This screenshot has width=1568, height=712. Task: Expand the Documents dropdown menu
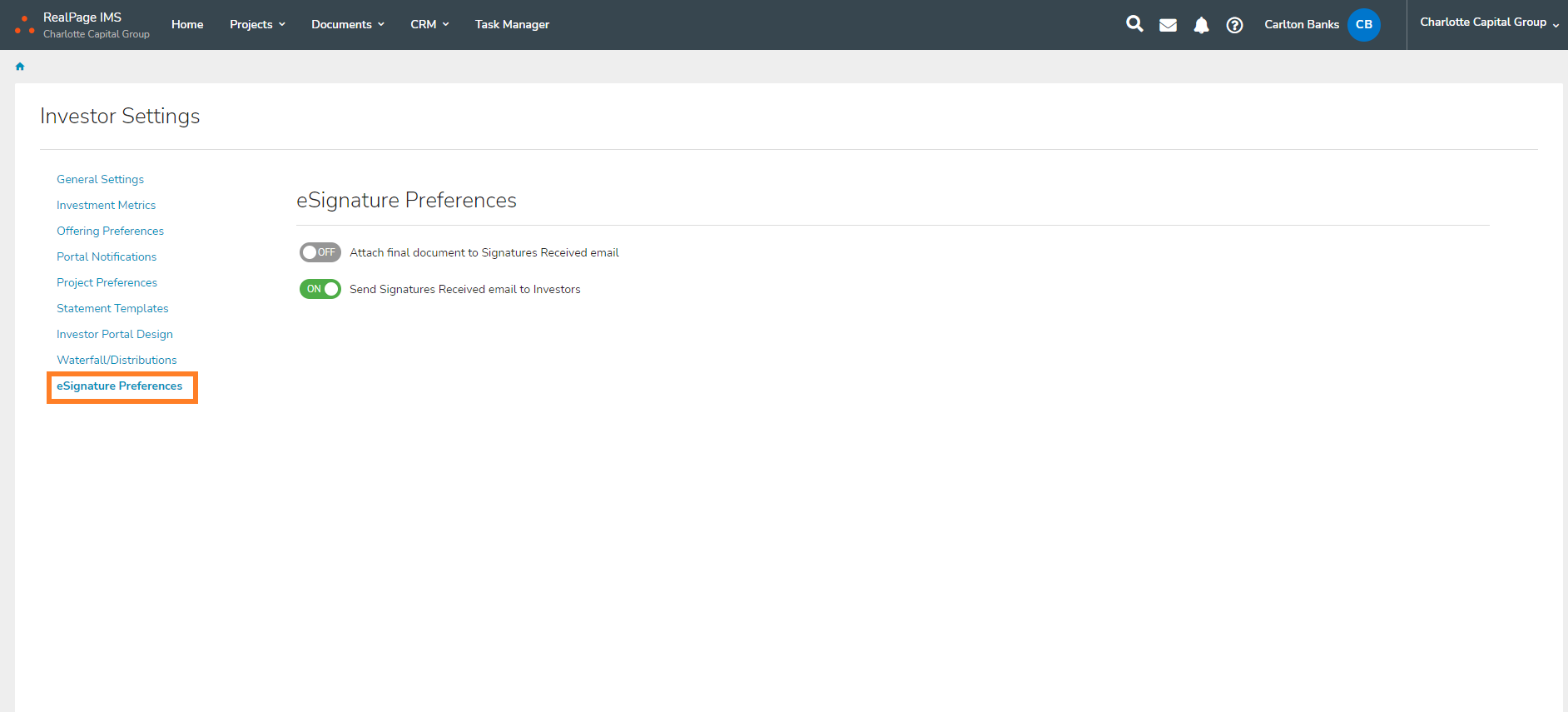pos(348,24)
